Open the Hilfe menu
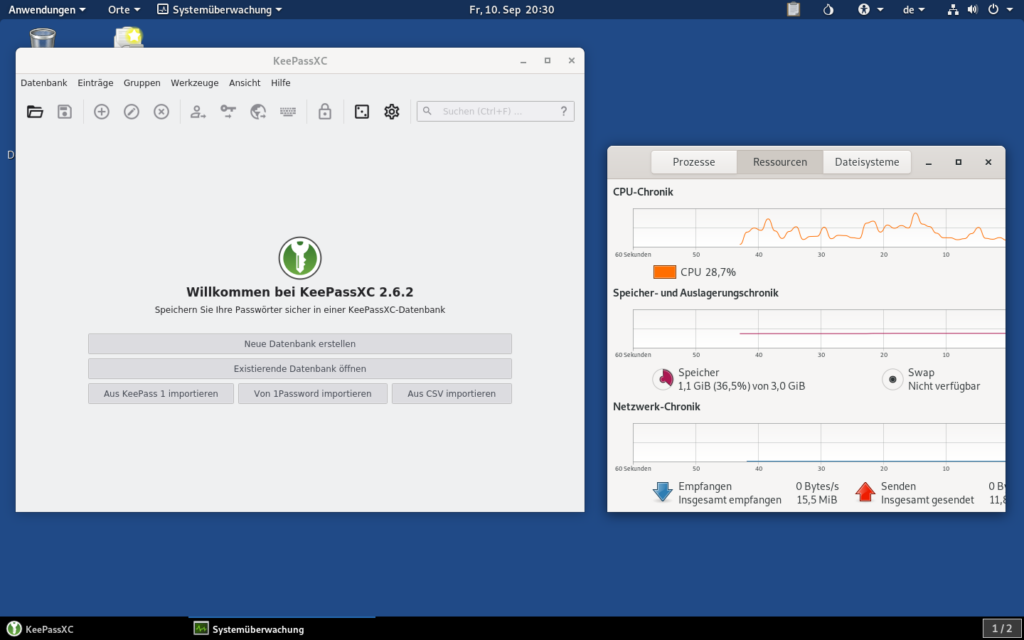1024x640 pixels. (281, 83)
